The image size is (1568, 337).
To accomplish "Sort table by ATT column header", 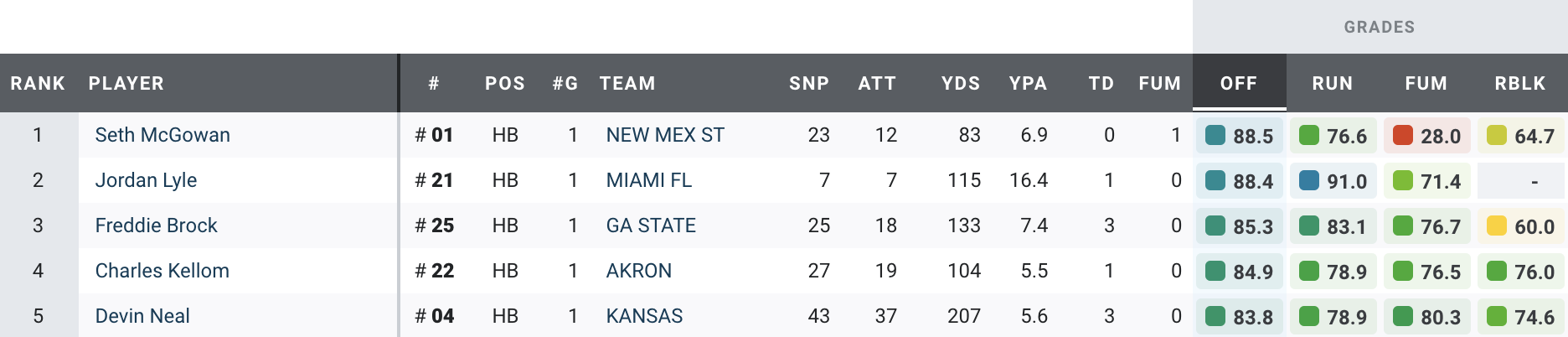I will tap(877, 83).
